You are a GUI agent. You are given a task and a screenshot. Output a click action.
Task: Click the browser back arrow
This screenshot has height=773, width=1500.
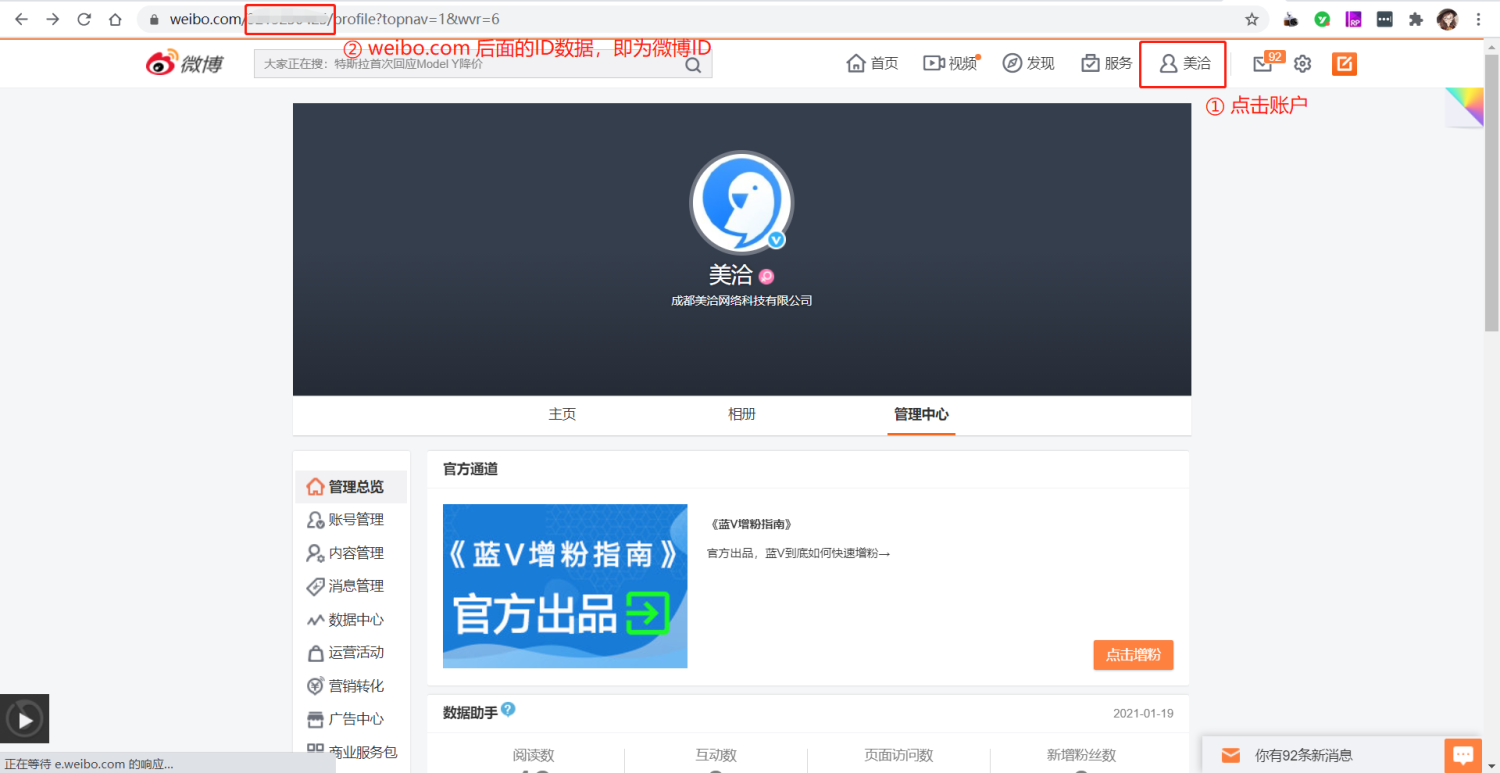[x=21, y=19]
